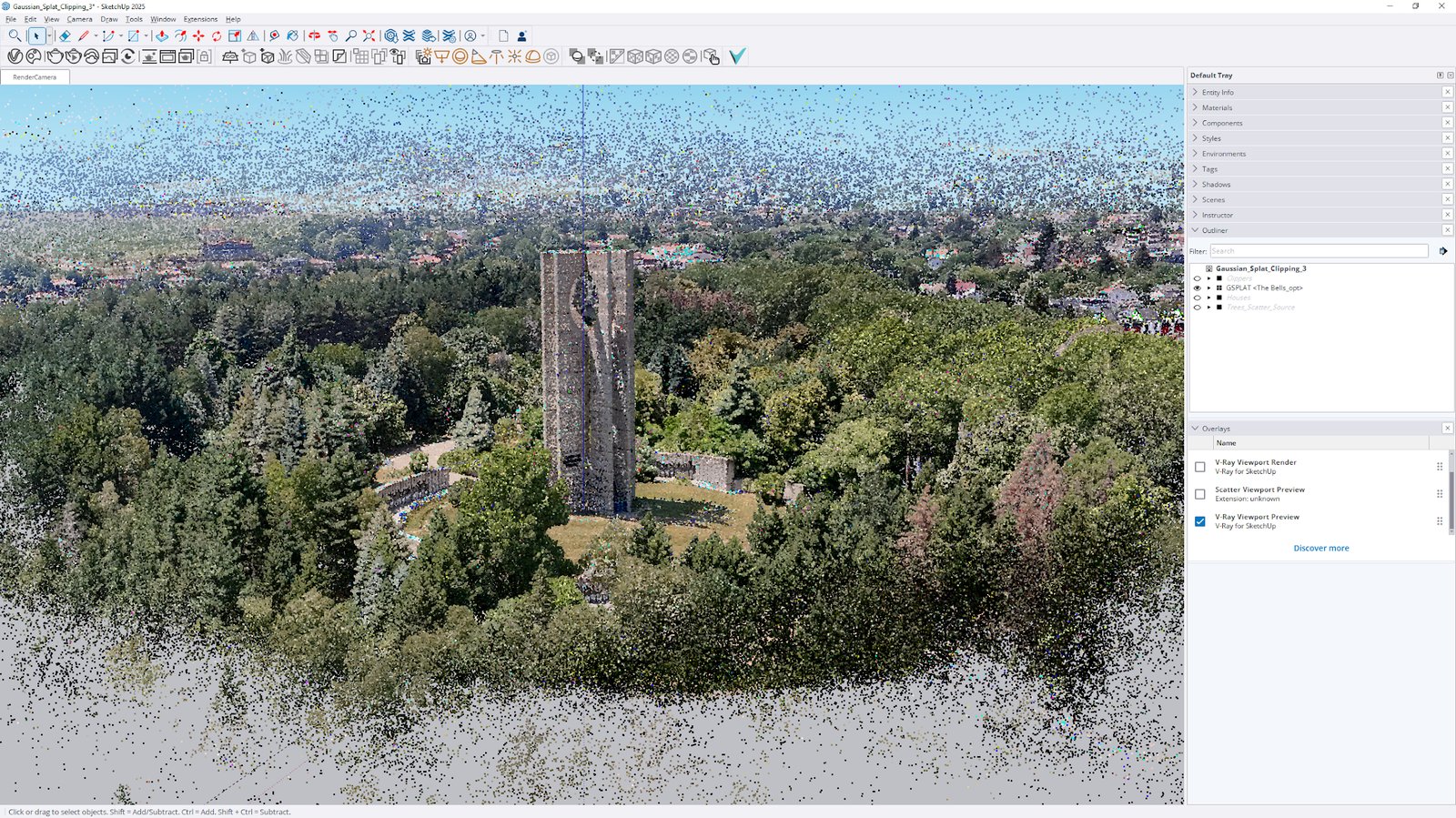This screenshot has width=1456, height=818.
Task: Open the Camera menu
Action: click(x=79, y=19)
